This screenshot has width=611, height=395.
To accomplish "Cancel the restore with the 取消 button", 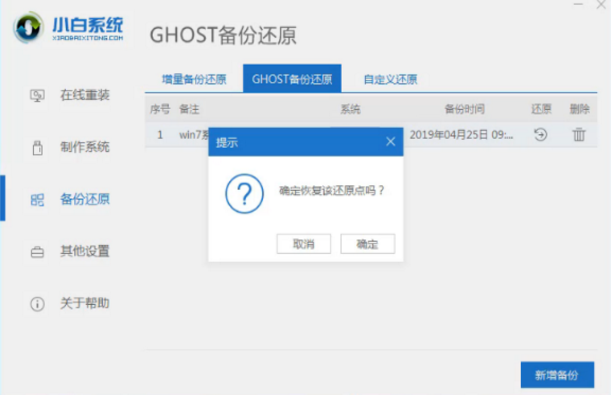I will click(x=304, y=244).
